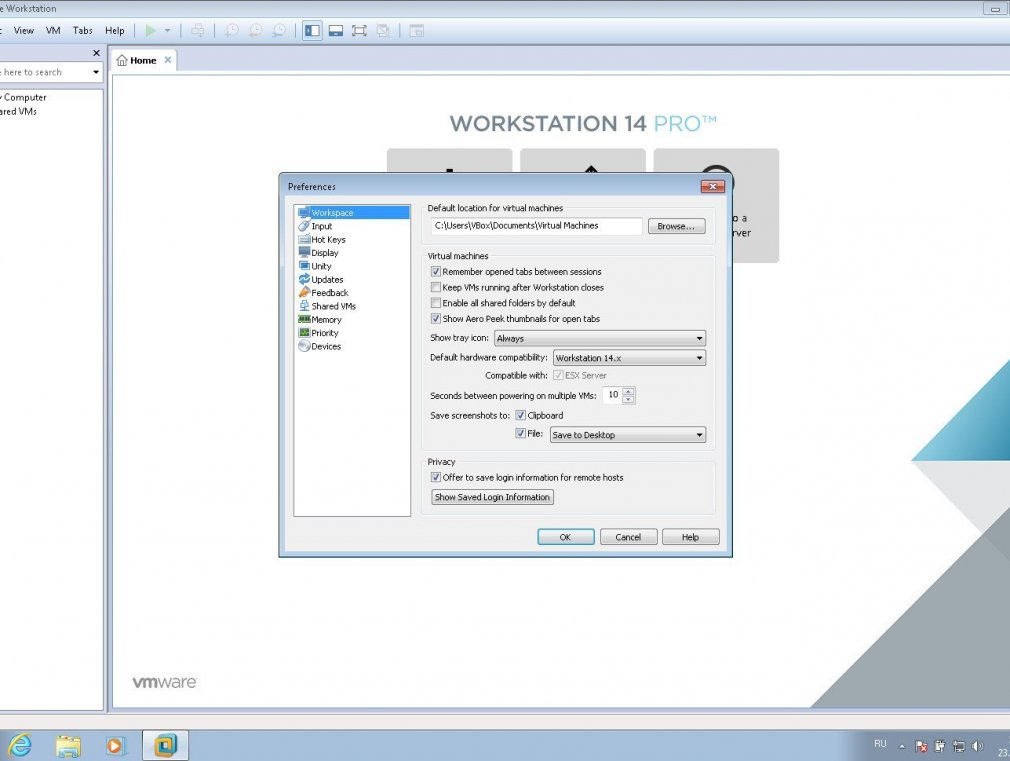The height and width of the screenshot is (761, 1010).
Task: Click the volume speaker tray icon
Action: (x=977, y=746)
